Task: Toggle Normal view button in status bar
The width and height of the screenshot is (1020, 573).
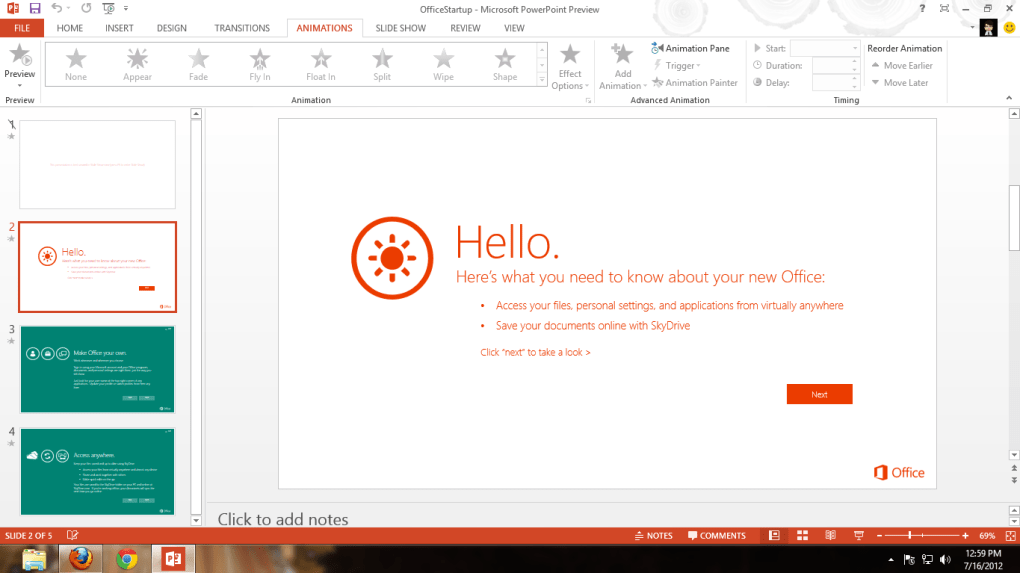Action: coord(774,536)
